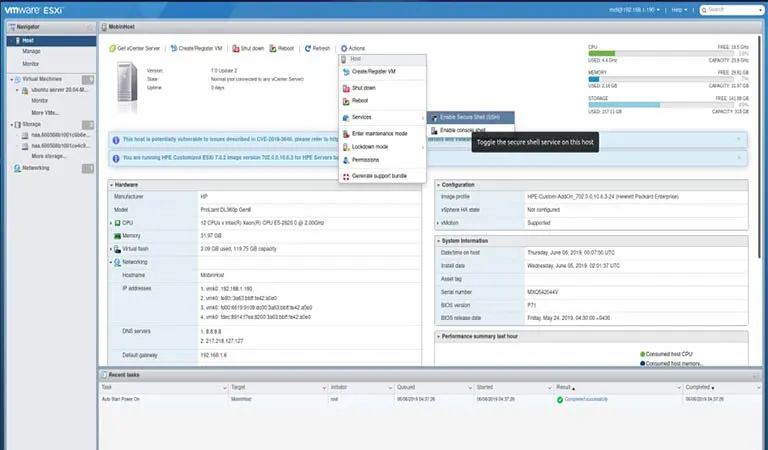Toggle the Consumed host CPU legend
The image size is (768, 450).
click(x=666, y=355)
